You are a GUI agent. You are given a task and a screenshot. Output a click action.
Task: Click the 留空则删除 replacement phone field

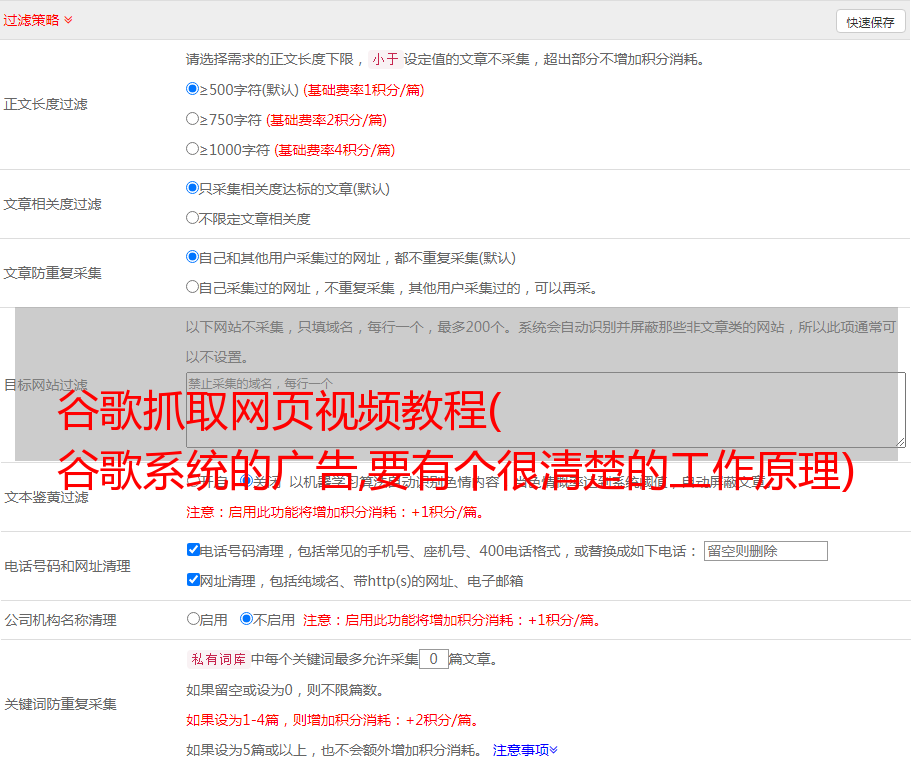765,551
